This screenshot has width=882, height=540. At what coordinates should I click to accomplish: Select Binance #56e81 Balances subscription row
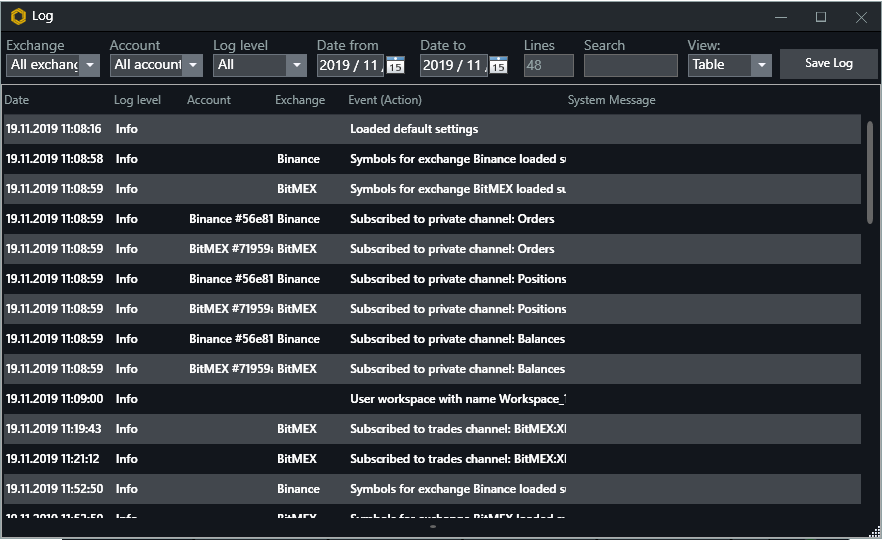coord(432,339)
